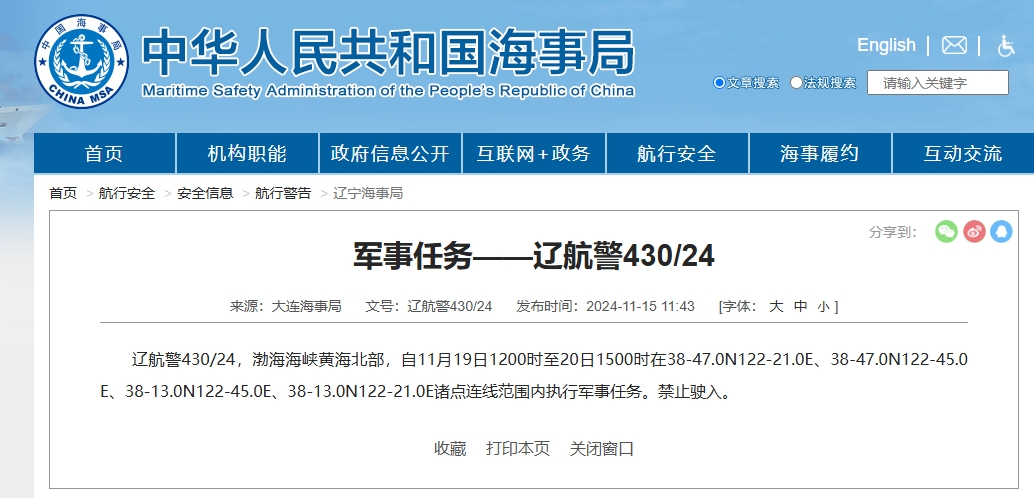Select 法规搜索 radio button

797,82
